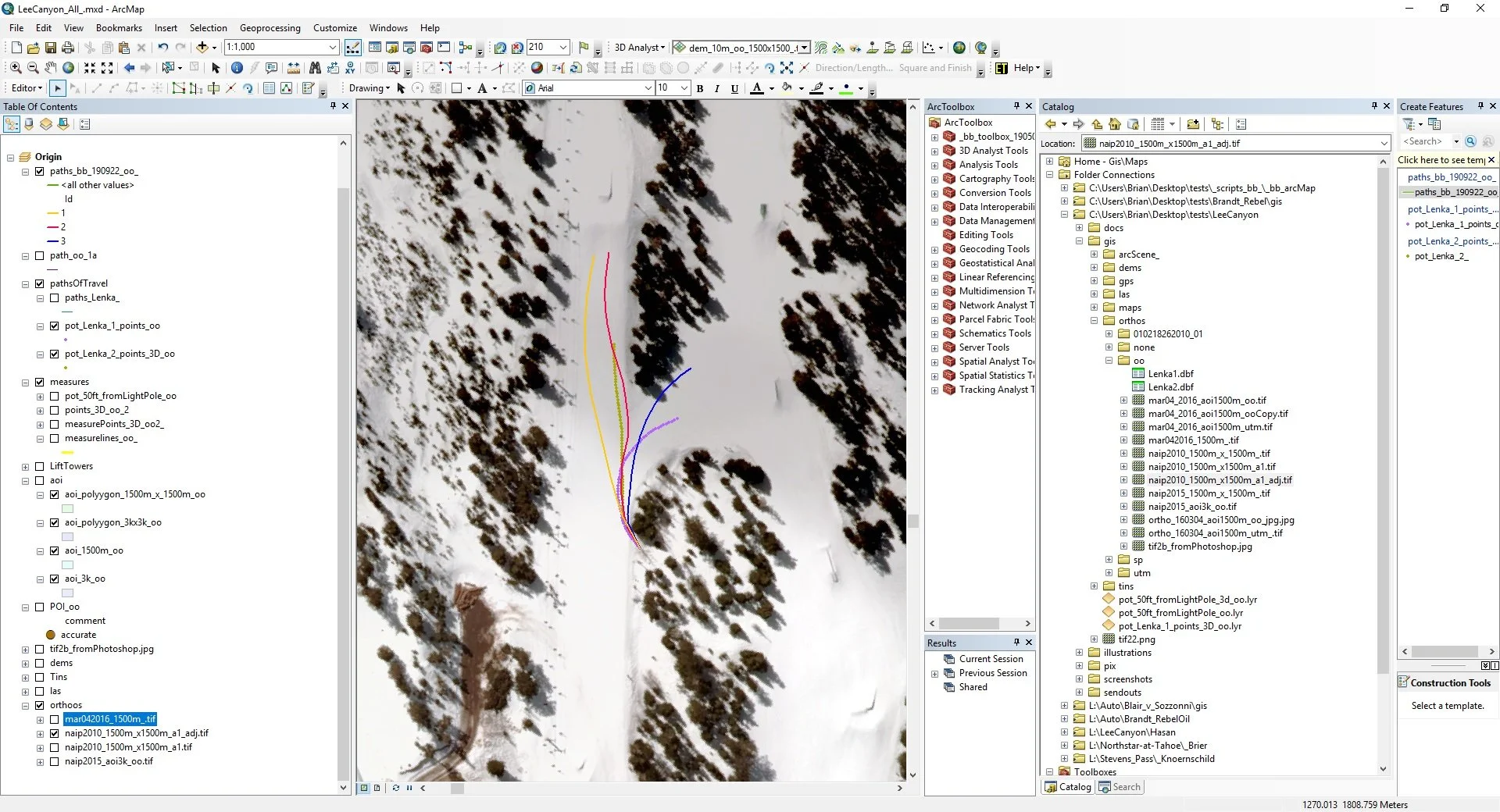Open the Geoprocessing menu
The height and width of the screenshot is (812, 1500).
[270, 28]
